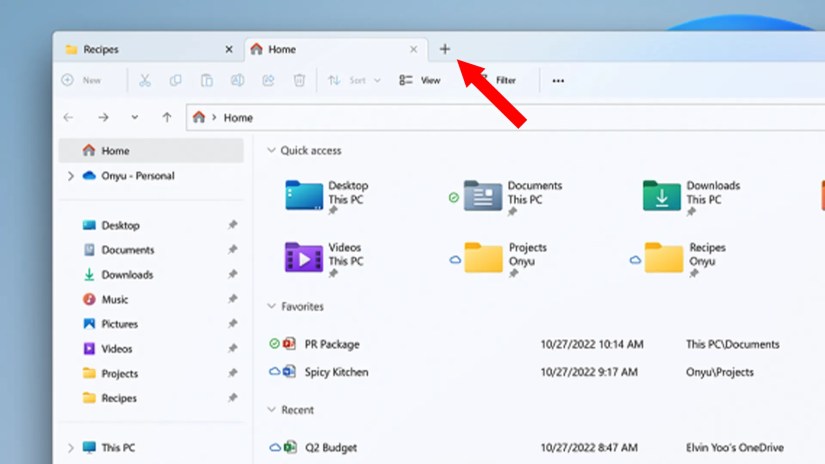Click the Delete trash icon
This screenshot has width=825, height=464.
(x=299, y=80)
